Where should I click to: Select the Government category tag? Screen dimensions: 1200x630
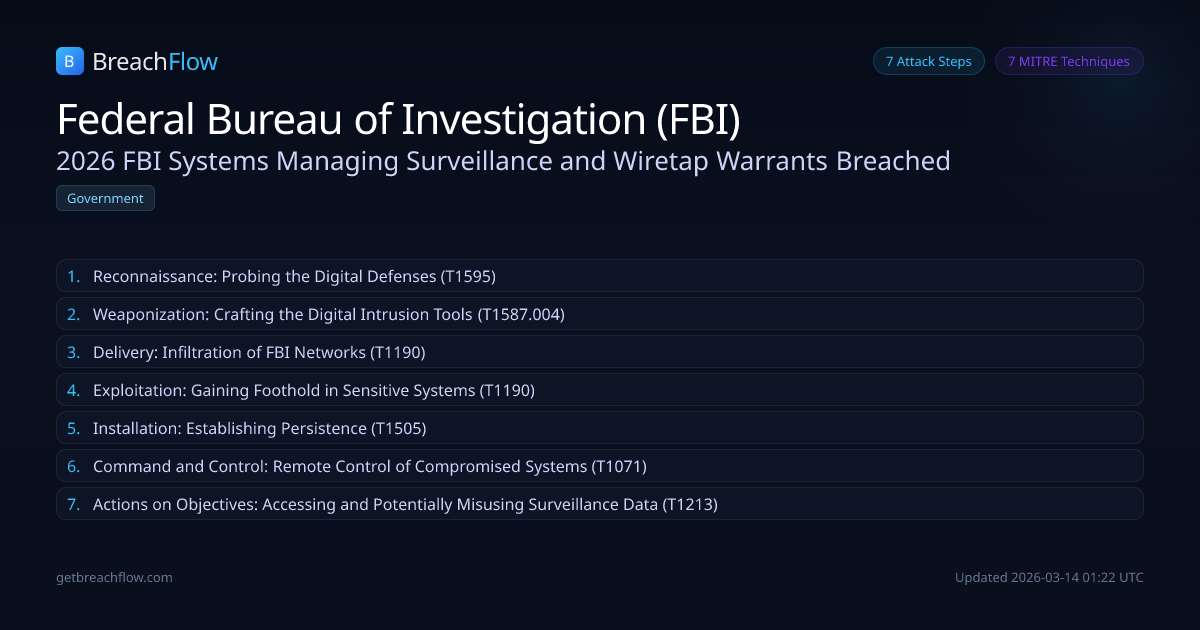point(105,198)
